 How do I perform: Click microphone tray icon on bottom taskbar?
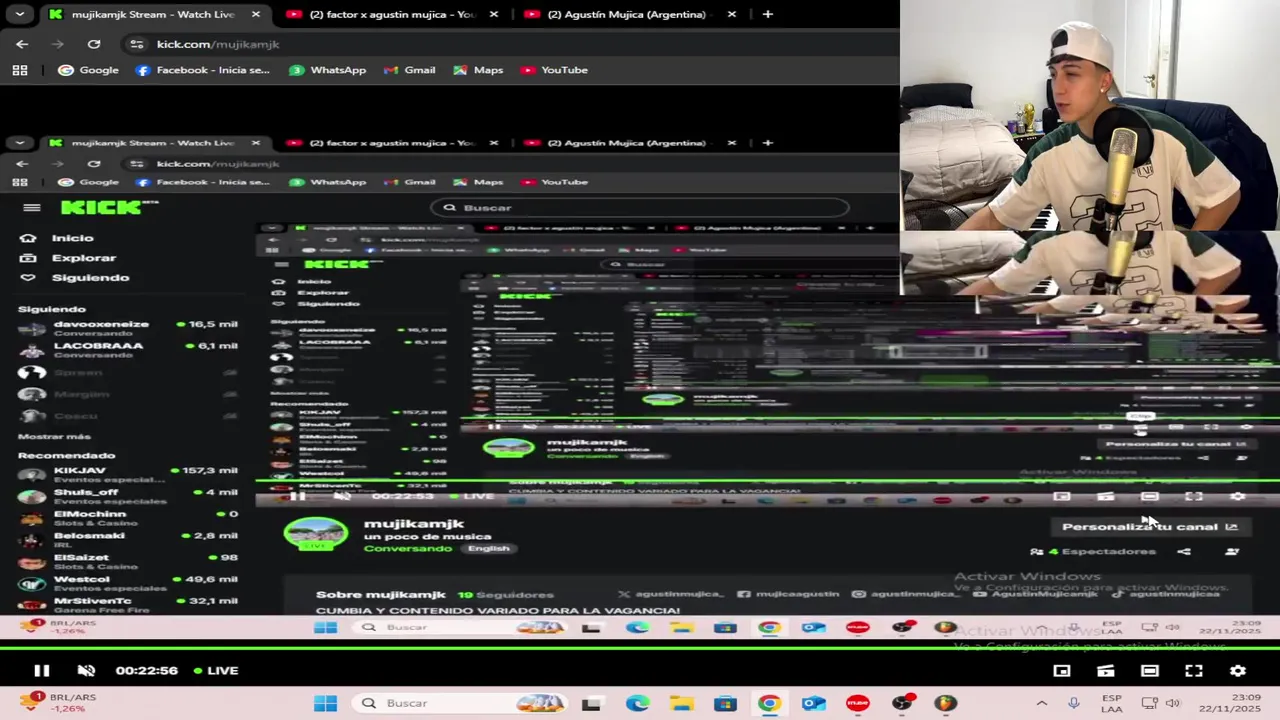(1074, 703)
